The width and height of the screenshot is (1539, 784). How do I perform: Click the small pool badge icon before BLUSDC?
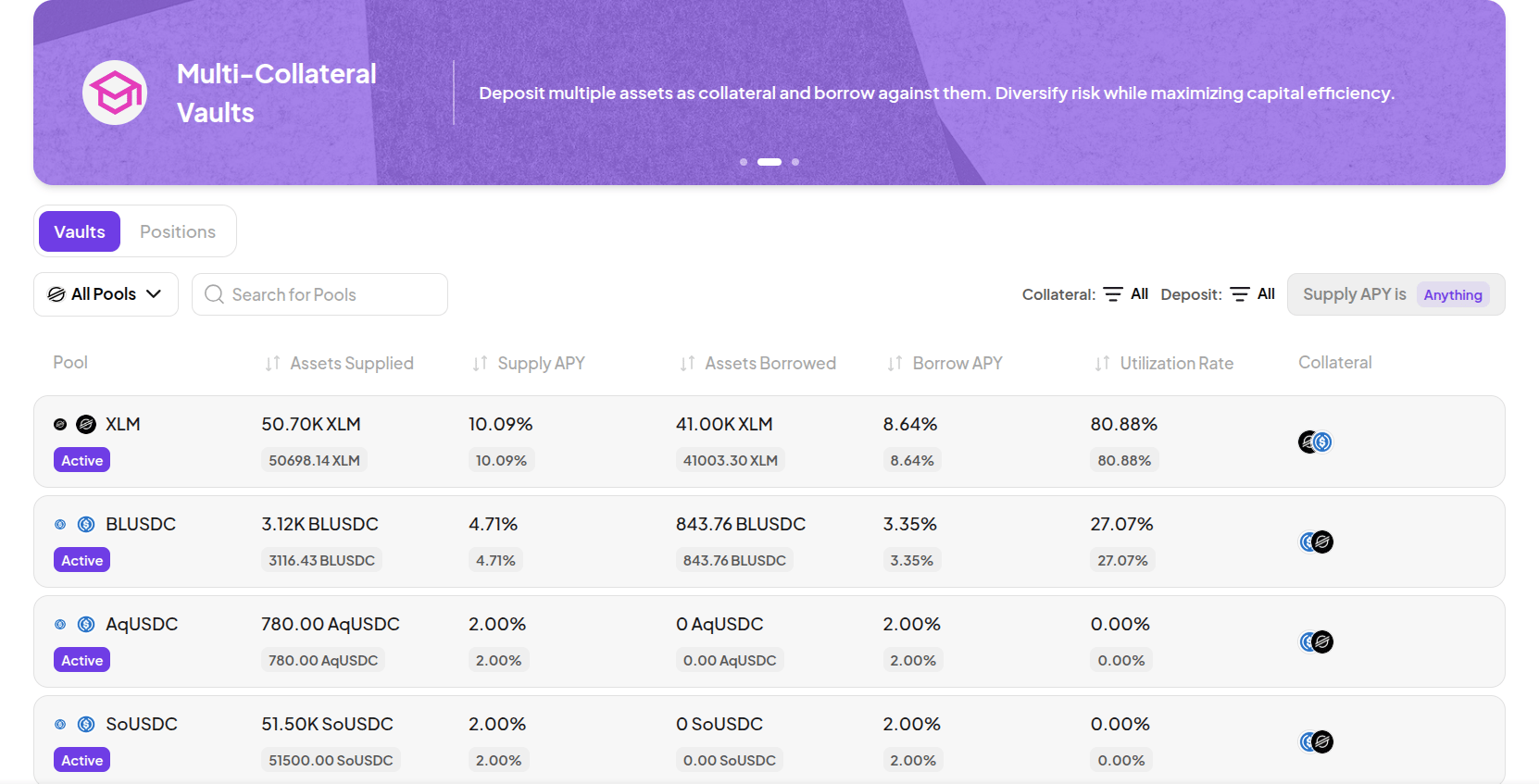[x=60, y=524]
